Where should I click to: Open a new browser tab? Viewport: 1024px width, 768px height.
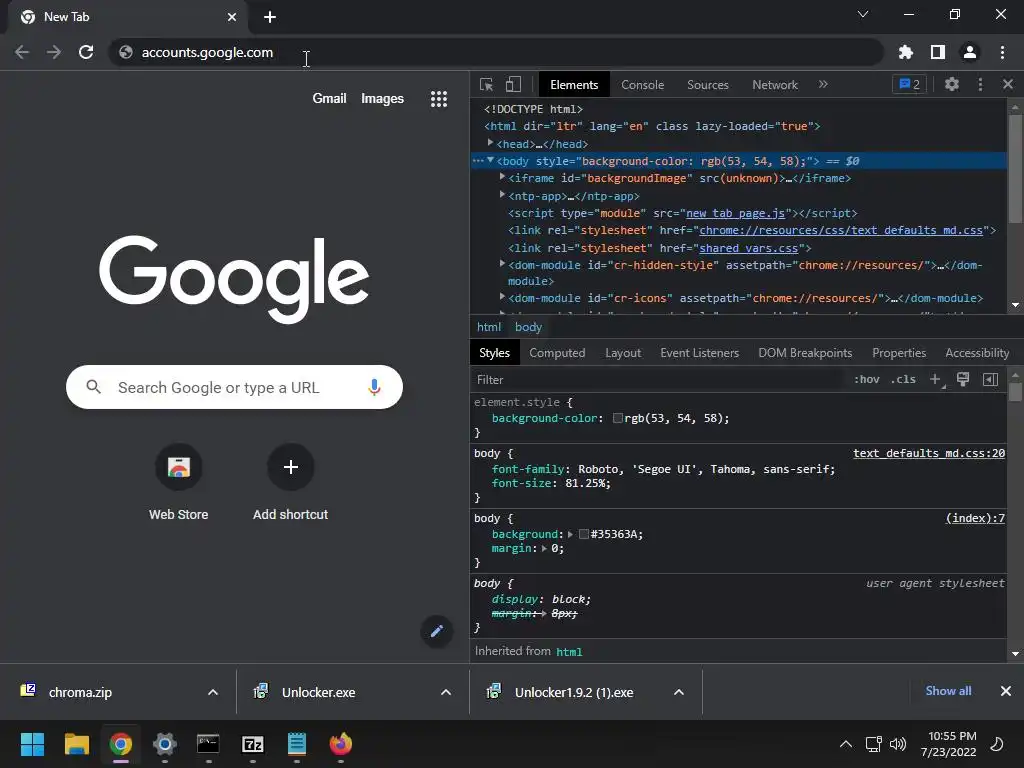(x=270, y=17)
